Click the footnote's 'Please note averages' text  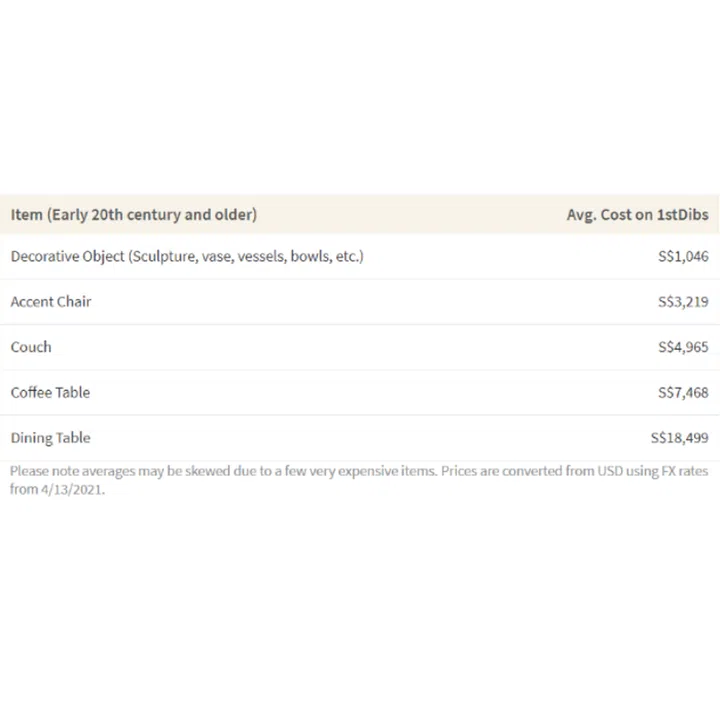(80, 470)
